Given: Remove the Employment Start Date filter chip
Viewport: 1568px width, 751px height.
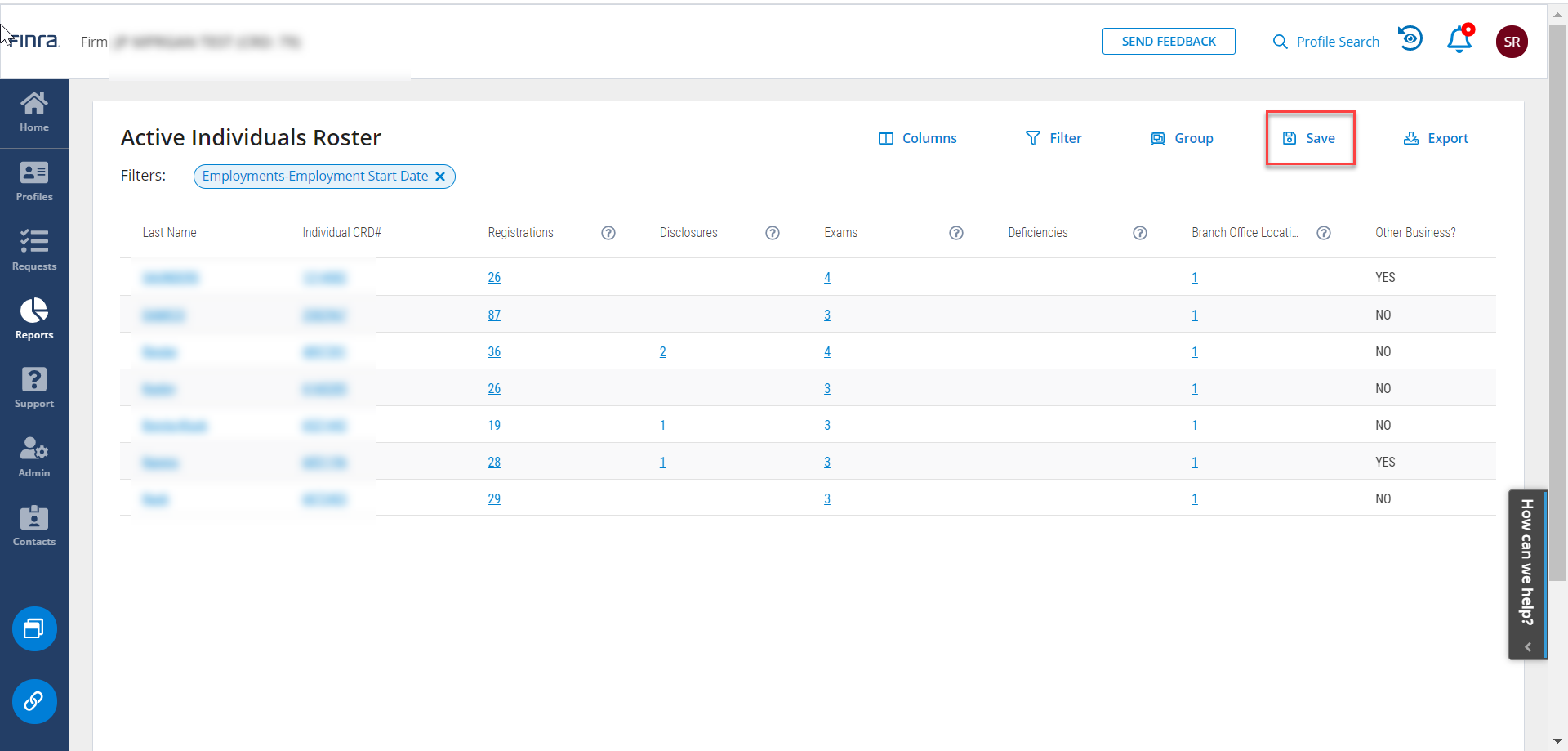Looking at the screenshot, I should click(440, 177).
